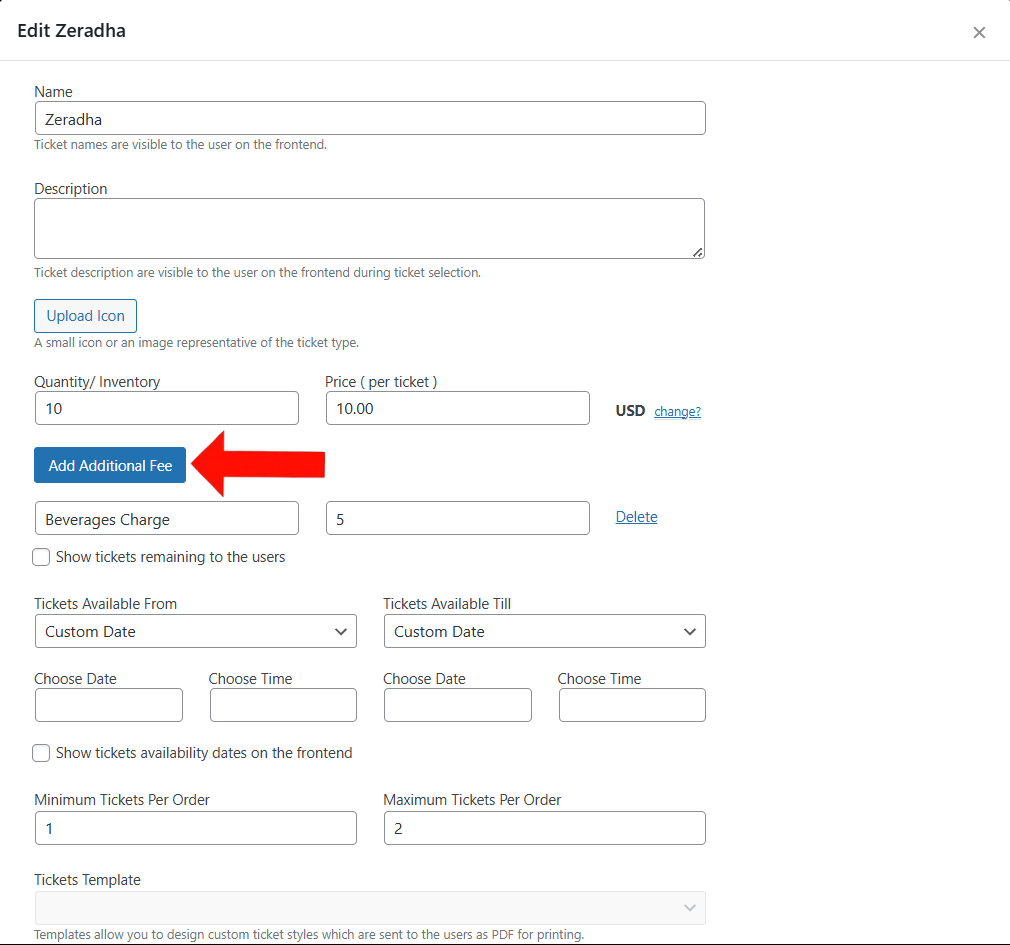1010x945 pixels.
Task: Edit Maximum Tickets Per Order field
Action: 544,828
